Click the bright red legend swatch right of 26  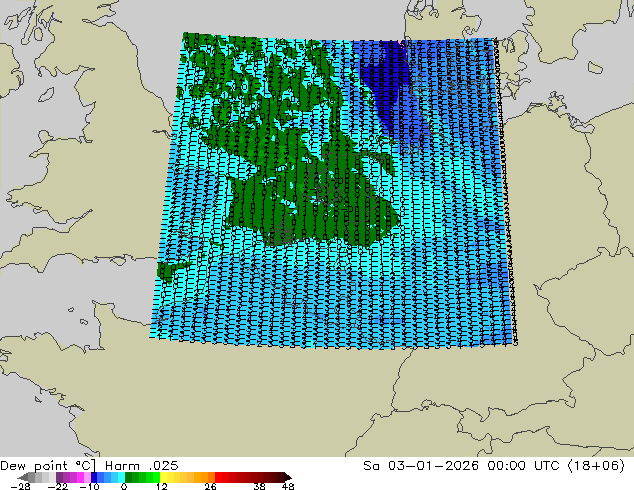(x=218, y=477)
